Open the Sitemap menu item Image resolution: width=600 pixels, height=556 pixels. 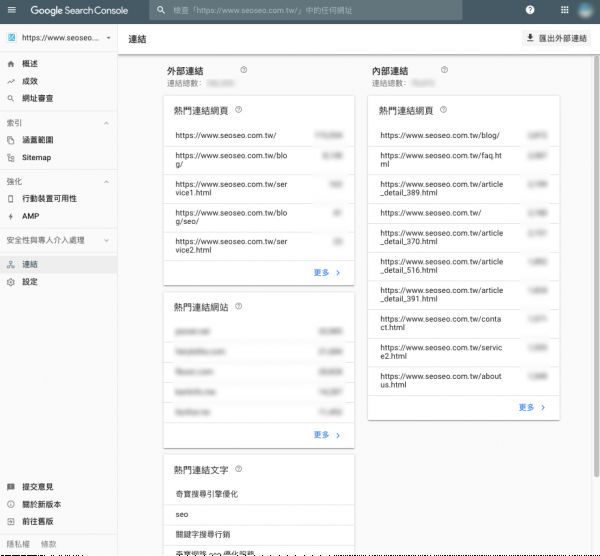click(58, 158)
